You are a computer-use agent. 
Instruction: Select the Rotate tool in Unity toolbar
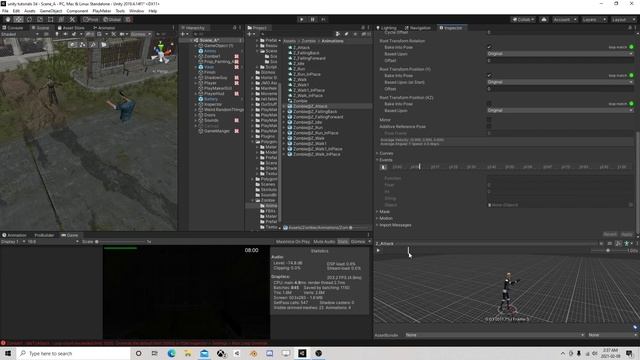point(29,19)
